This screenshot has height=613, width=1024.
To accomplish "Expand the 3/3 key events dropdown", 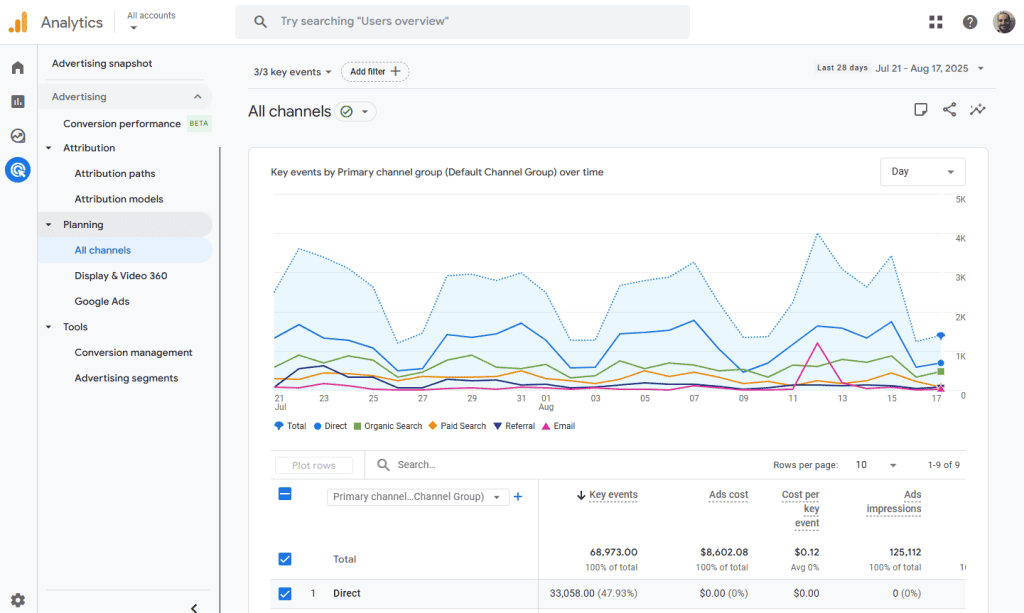I will (x=292, y=72).
